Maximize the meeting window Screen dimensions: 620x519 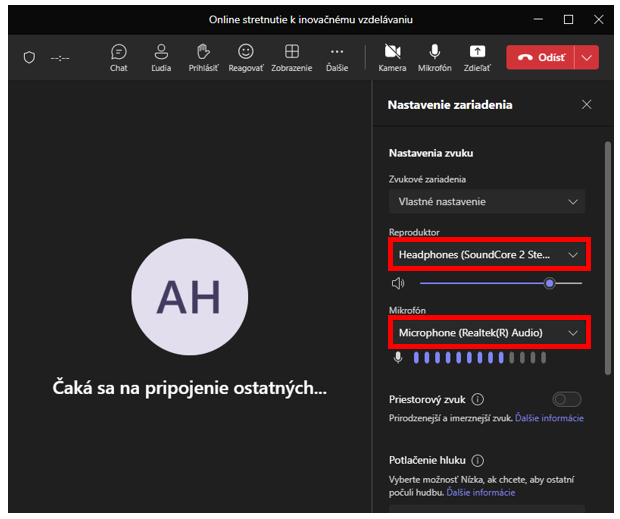[x=568, y=19]
